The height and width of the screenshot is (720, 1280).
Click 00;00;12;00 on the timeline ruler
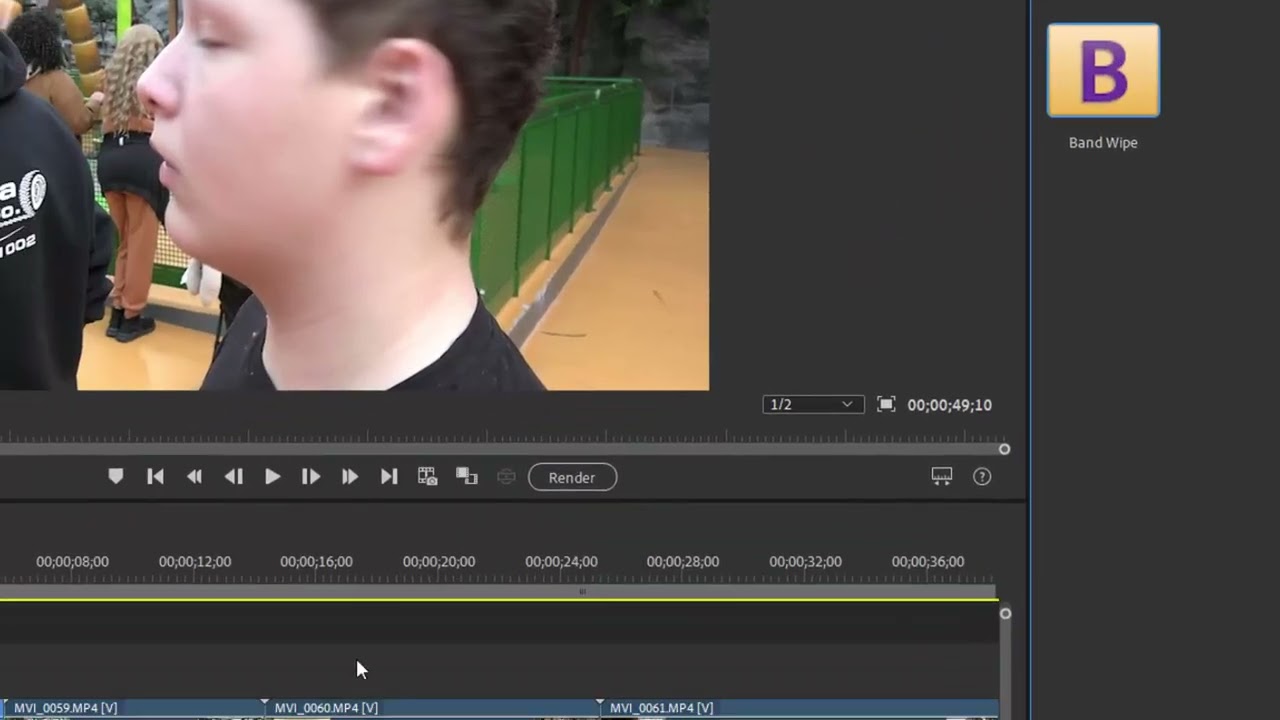point(194,562)
